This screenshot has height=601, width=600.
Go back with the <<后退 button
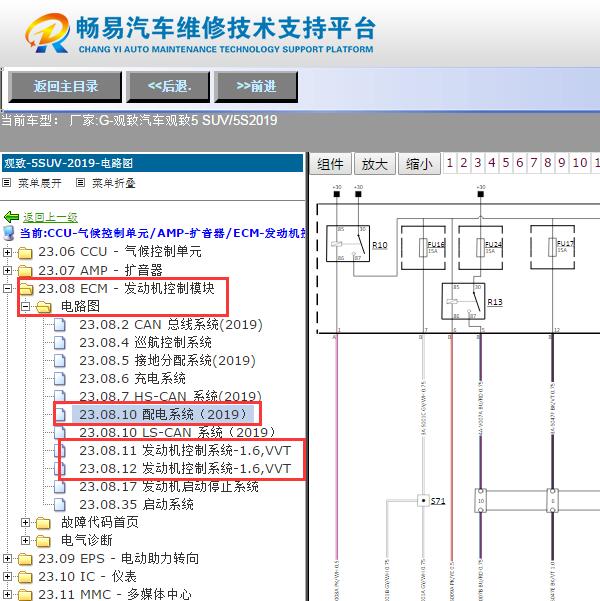168,87
